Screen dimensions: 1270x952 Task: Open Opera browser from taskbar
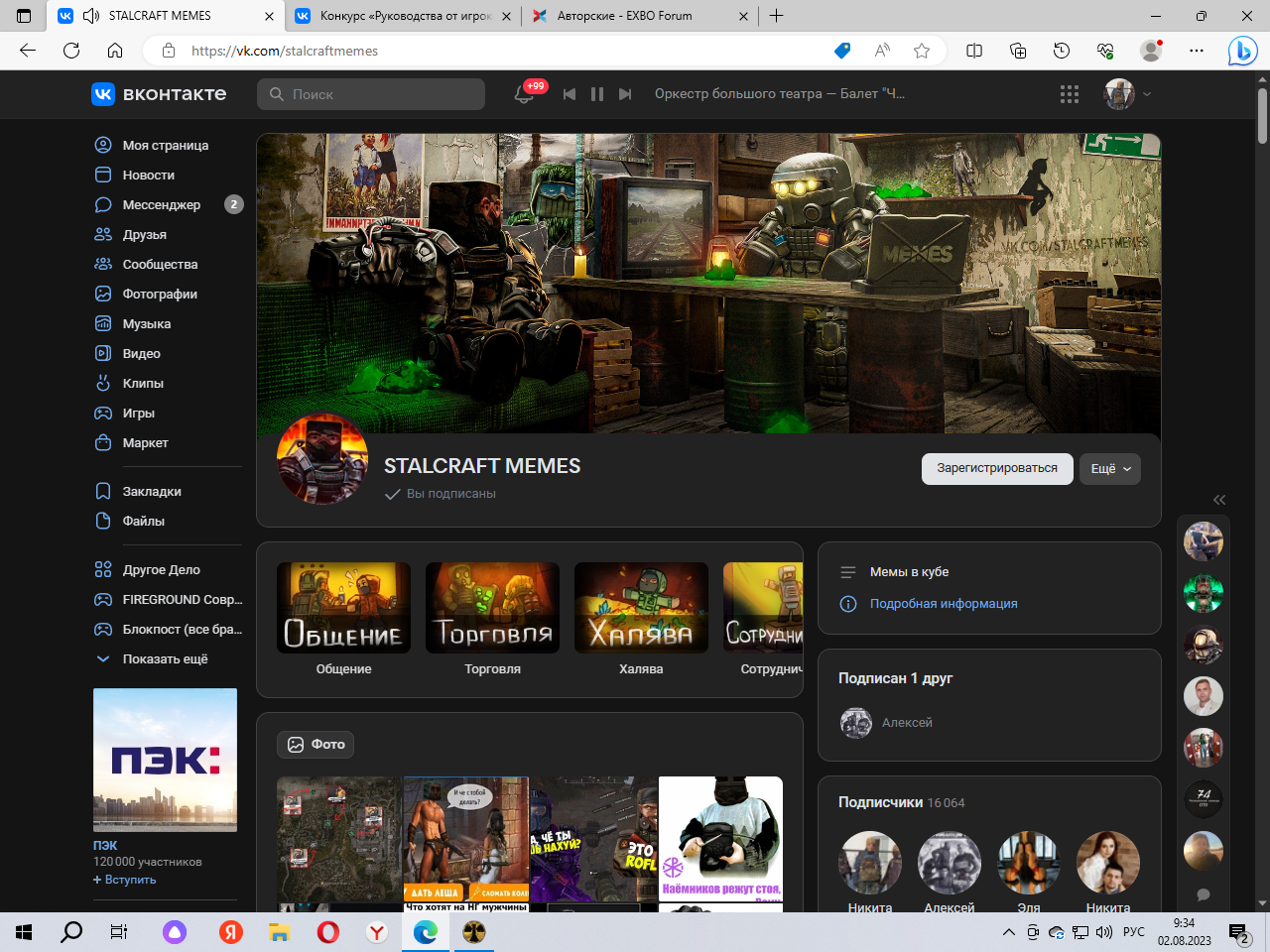click(x=327, y=932)
